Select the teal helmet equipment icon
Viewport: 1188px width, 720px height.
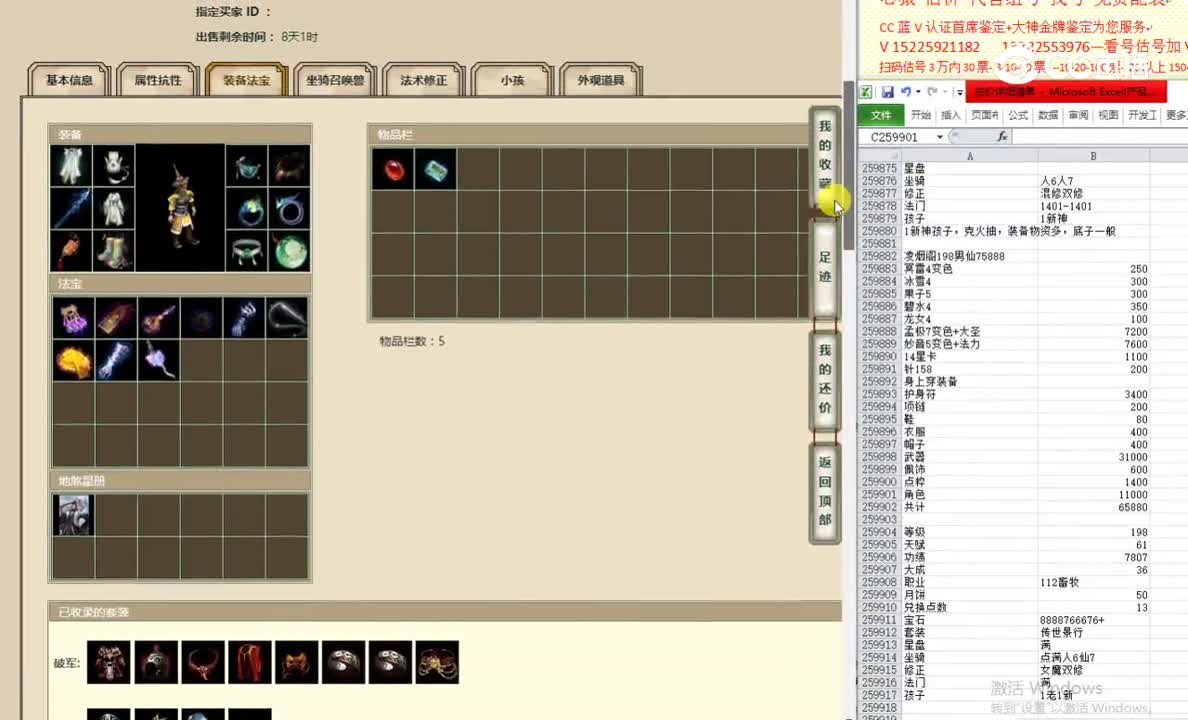(x=247, y=166)
